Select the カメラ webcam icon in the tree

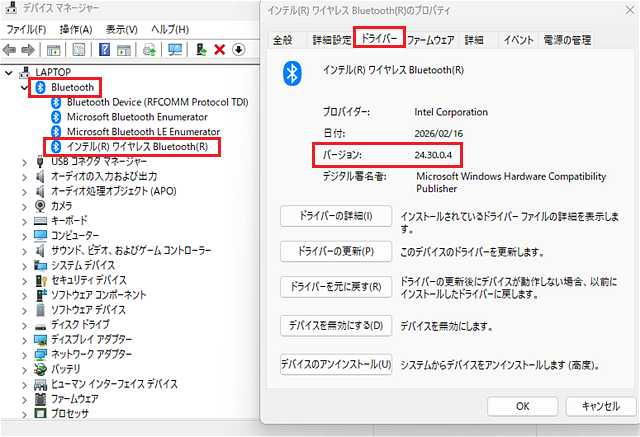click(40, 206)
